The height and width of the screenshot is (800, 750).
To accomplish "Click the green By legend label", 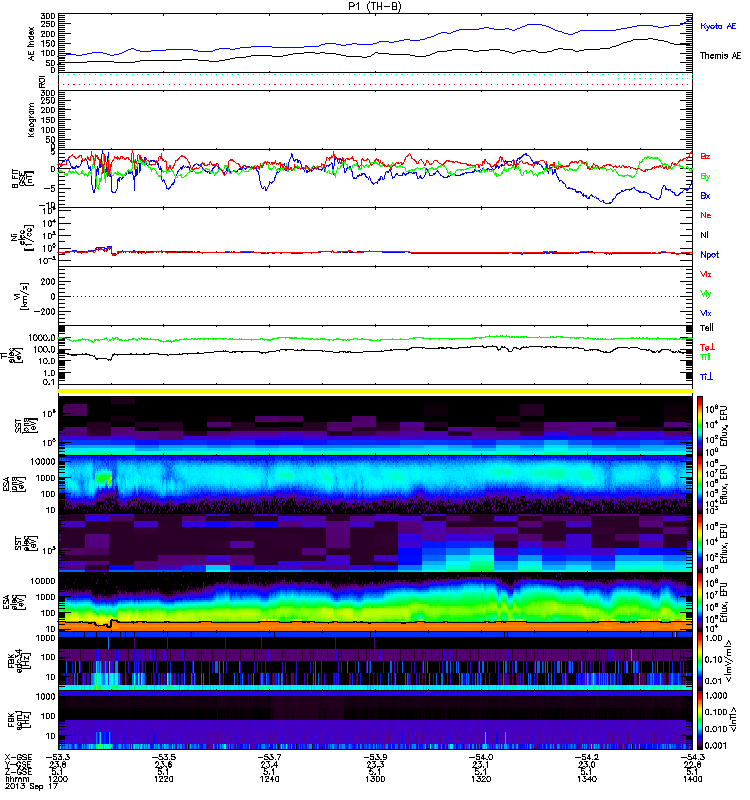I will click(x=705, y=177).
